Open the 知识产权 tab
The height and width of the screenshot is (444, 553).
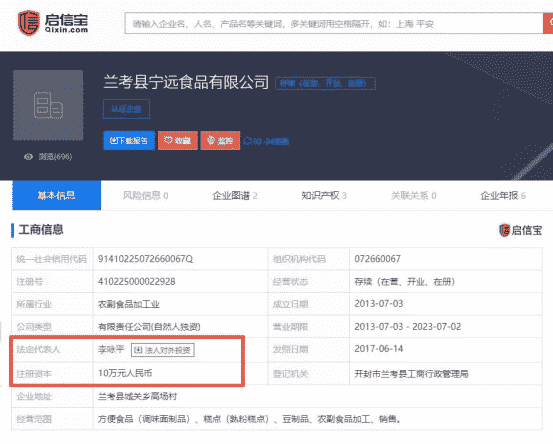tap(324, 195)
